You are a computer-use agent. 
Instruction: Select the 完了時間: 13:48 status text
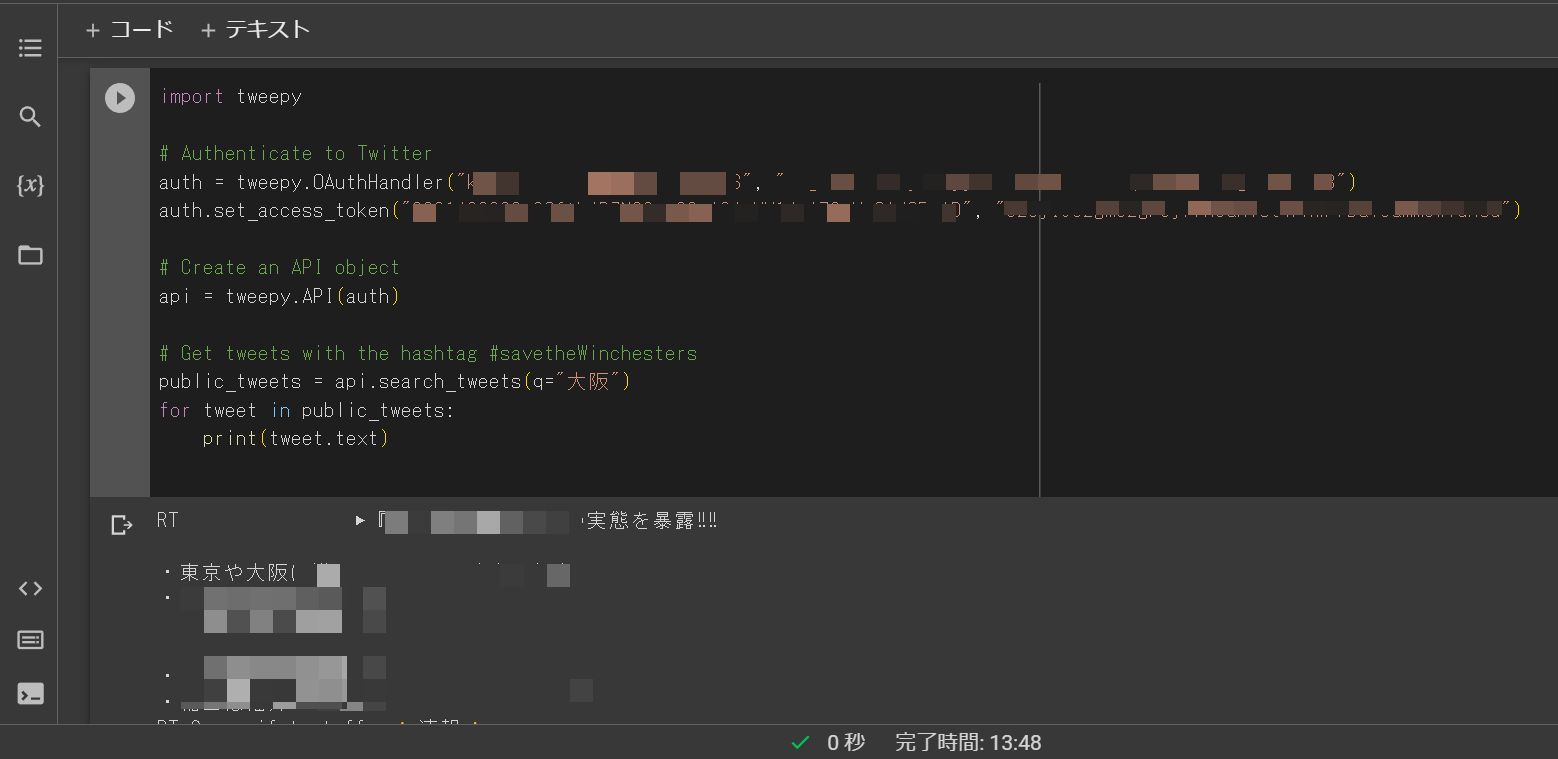click(968, 743)
